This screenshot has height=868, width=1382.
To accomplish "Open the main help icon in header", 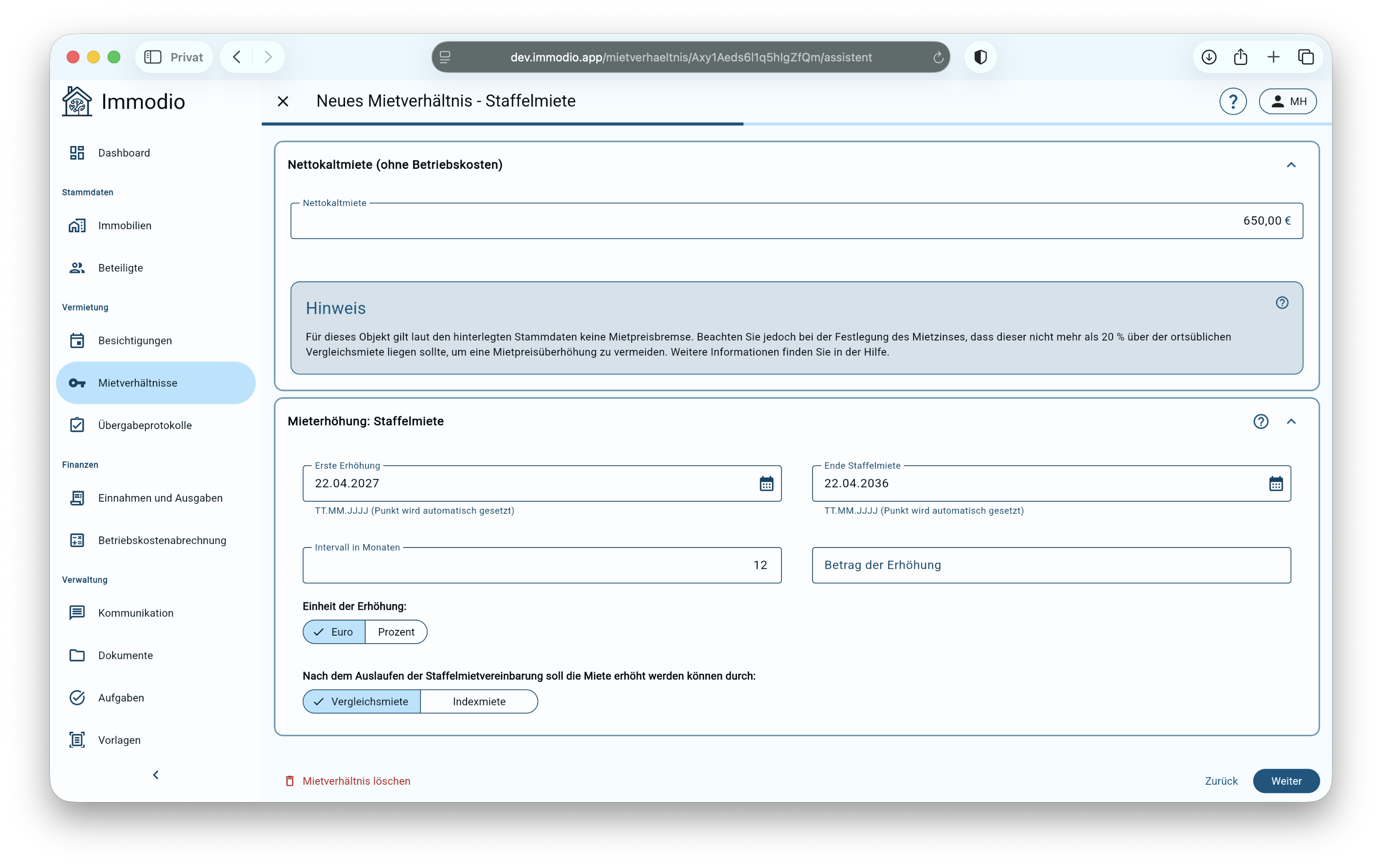I will click(x=1233, y=101).
